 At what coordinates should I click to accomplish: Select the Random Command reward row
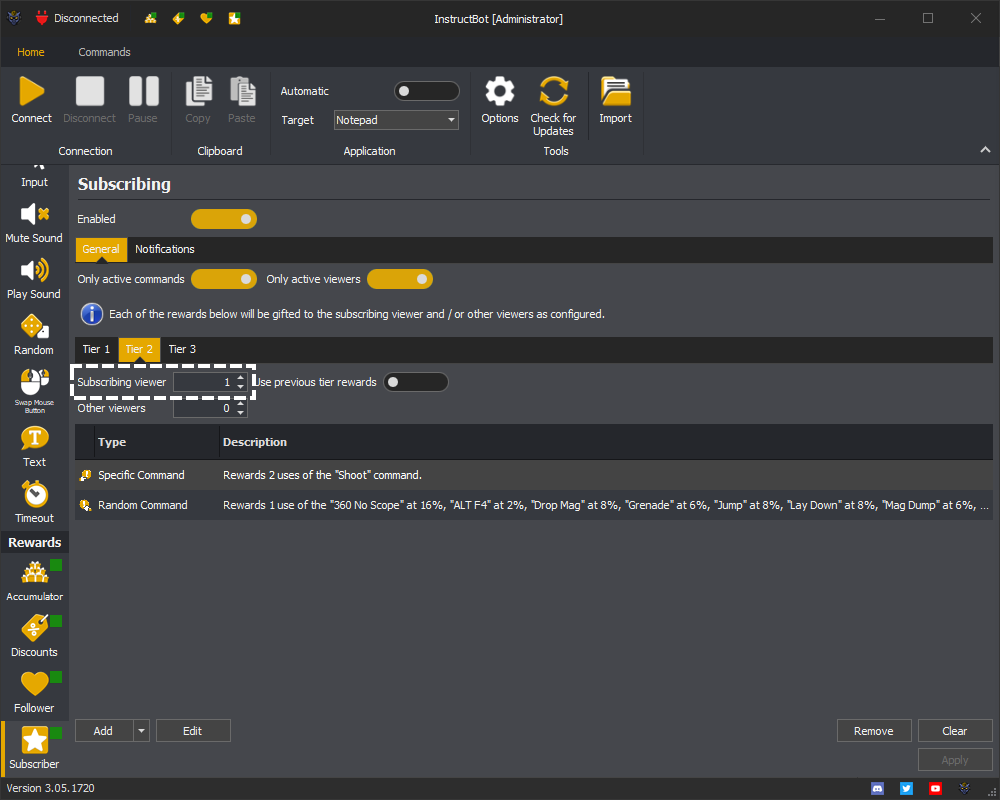(x=534, y=505)
